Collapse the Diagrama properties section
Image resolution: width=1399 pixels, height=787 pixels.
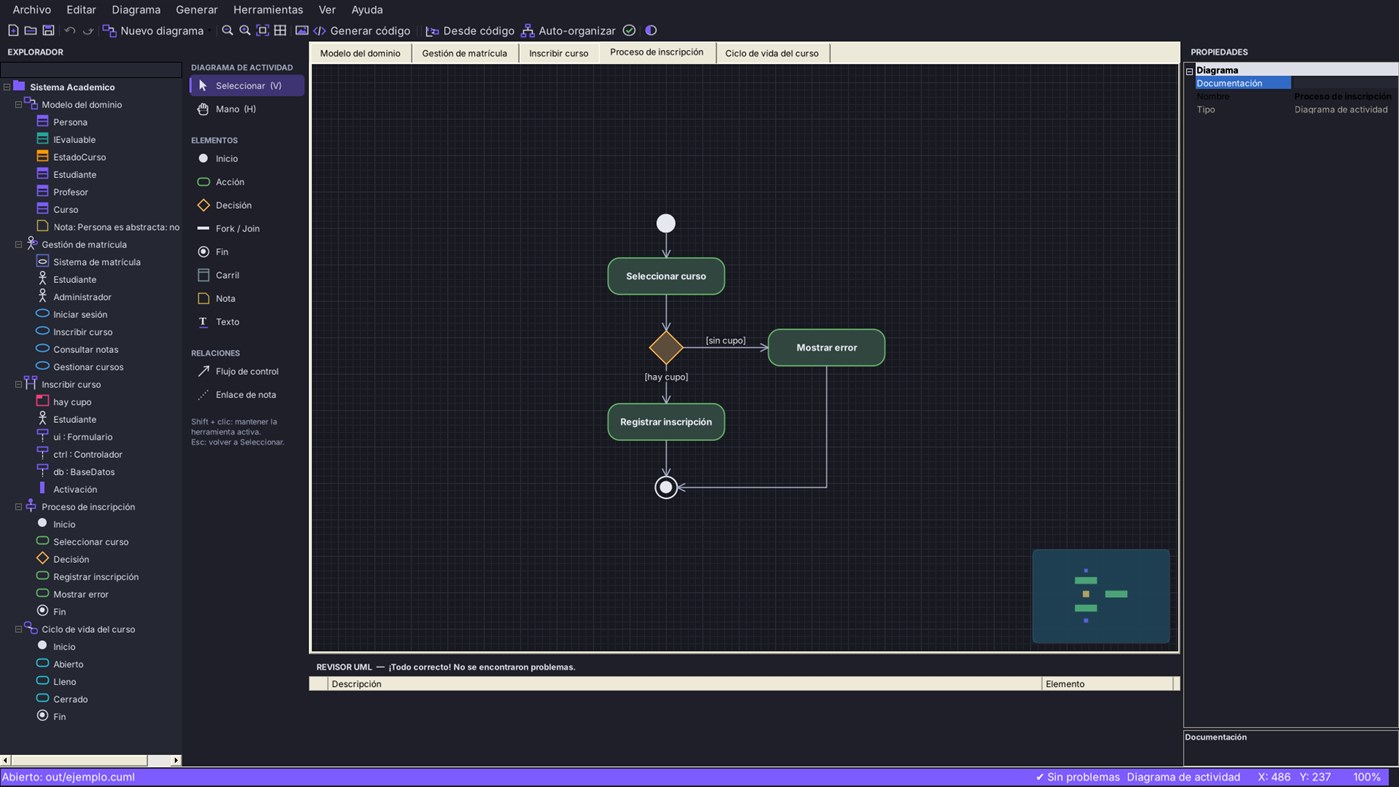[x=1190, y=71]
